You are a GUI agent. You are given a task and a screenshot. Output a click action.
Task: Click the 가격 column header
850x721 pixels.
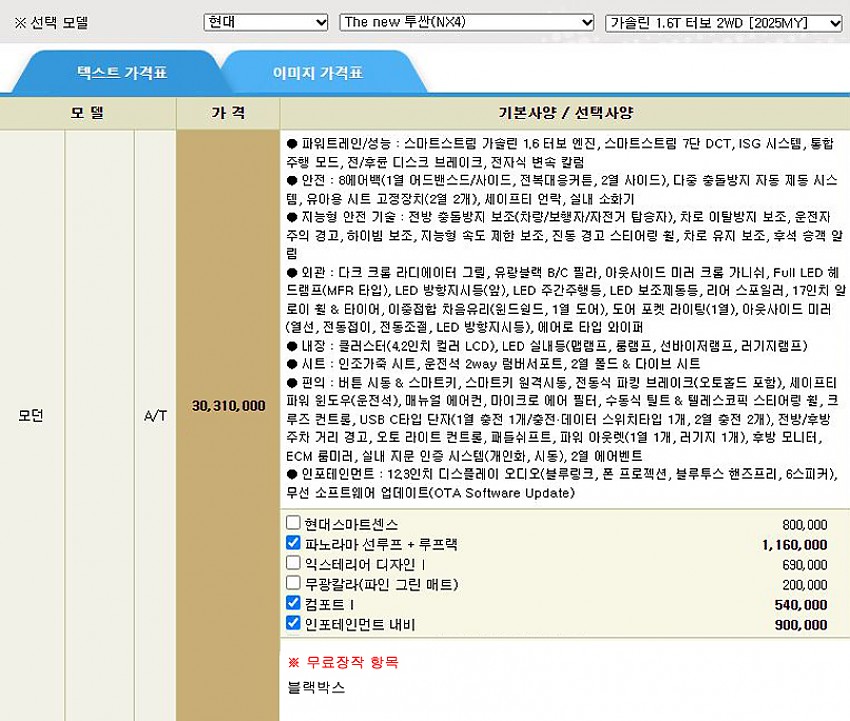click(x=228, y=113)
